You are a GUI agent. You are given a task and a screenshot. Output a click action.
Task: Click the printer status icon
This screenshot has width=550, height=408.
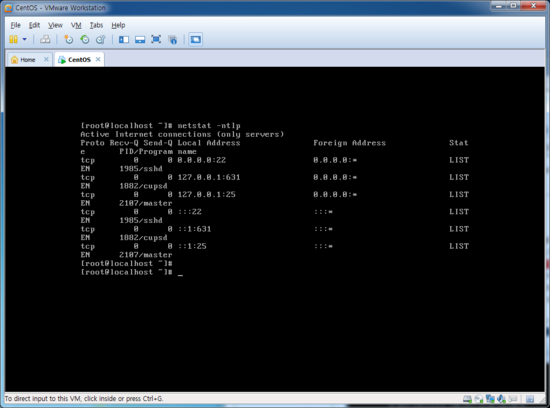pyautogui.click(x=513, y=399)
